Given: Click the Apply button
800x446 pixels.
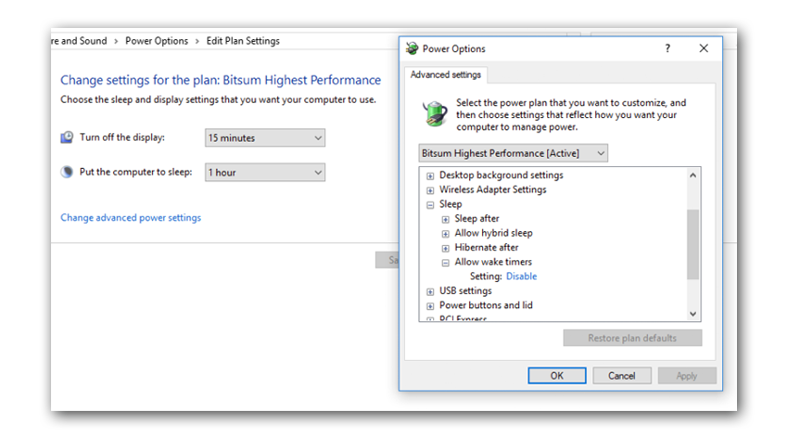Looking at the screenshot, I should [x=687, y=376].
